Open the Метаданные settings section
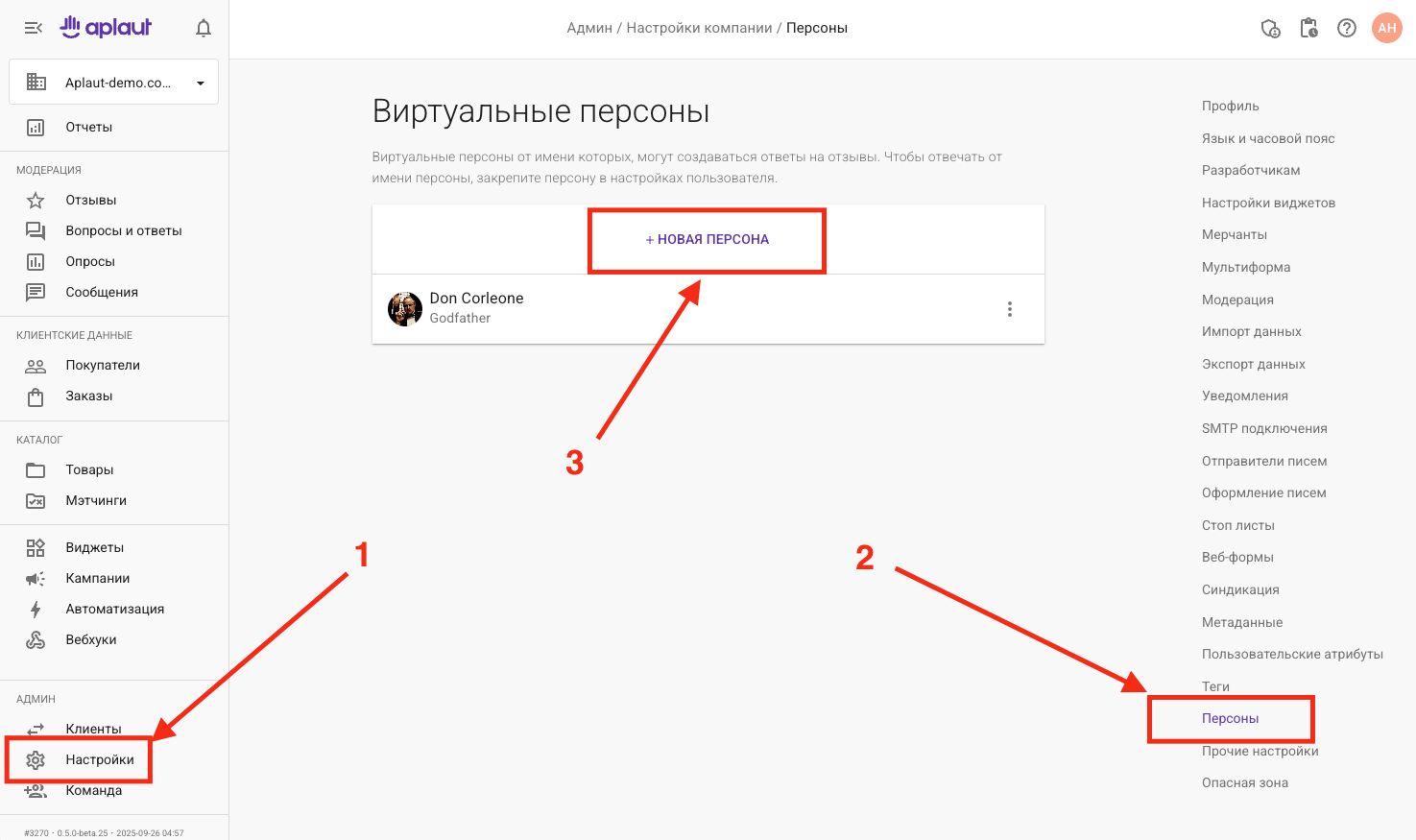The height and width of the screenshot is (840, 1416). tap(1242, 622)
